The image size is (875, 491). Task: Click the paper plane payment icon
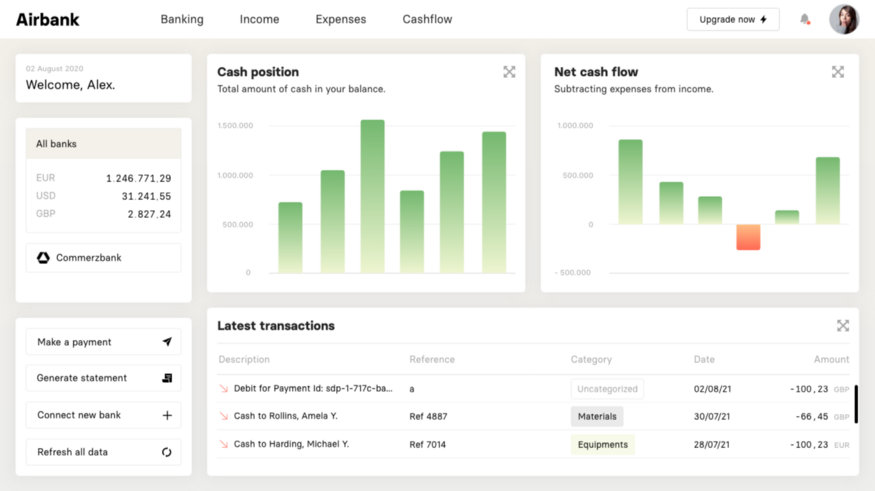167,341
